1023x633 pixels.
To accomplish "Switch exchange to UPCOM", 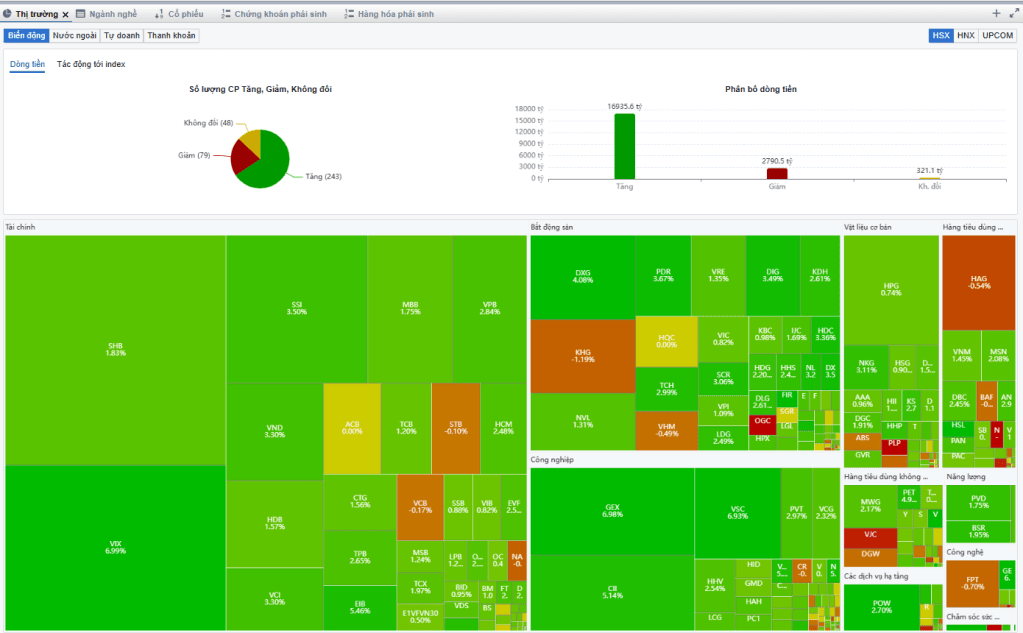I will [997, 35].
